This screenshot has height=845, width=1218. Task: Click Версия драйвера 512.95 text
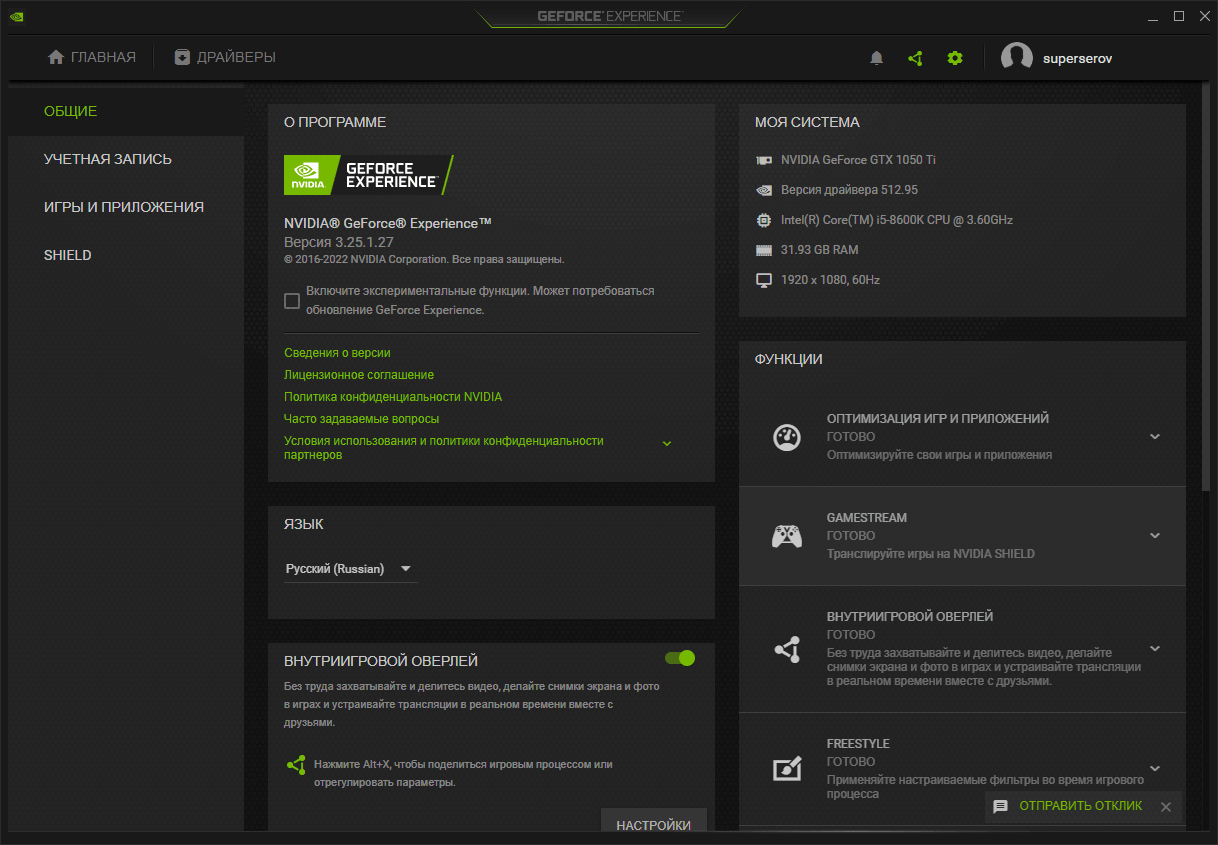(x=849, y=190)
